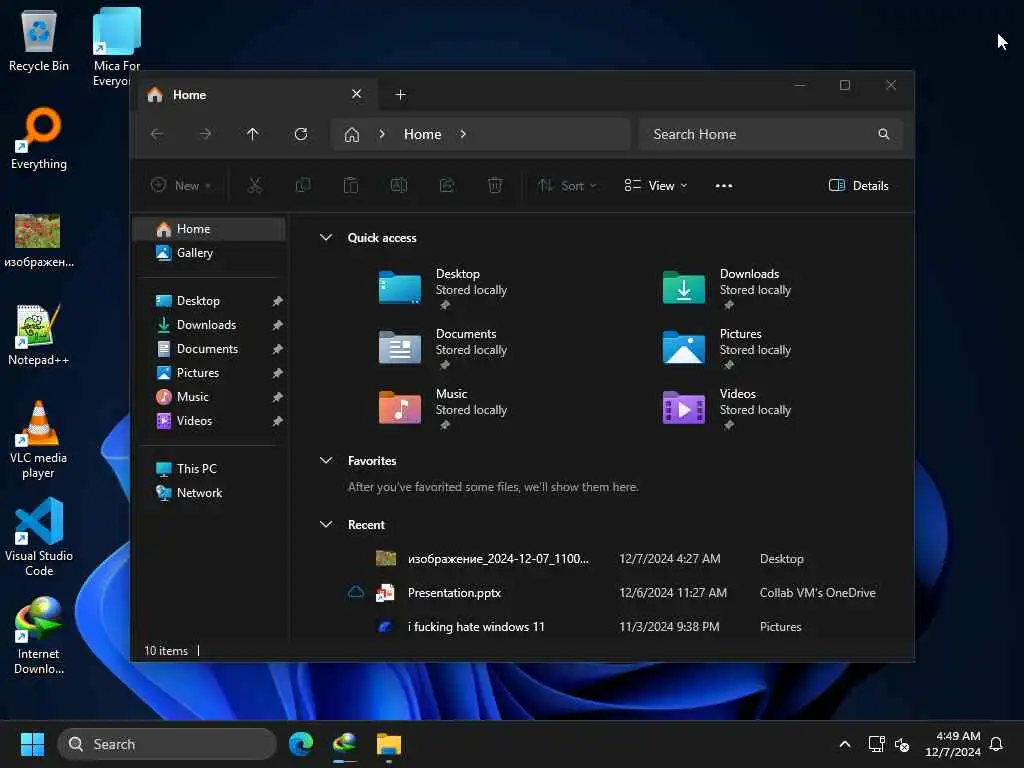Click the Cut scissors icon
1024x768 pixels.
[x=255, y=185]
